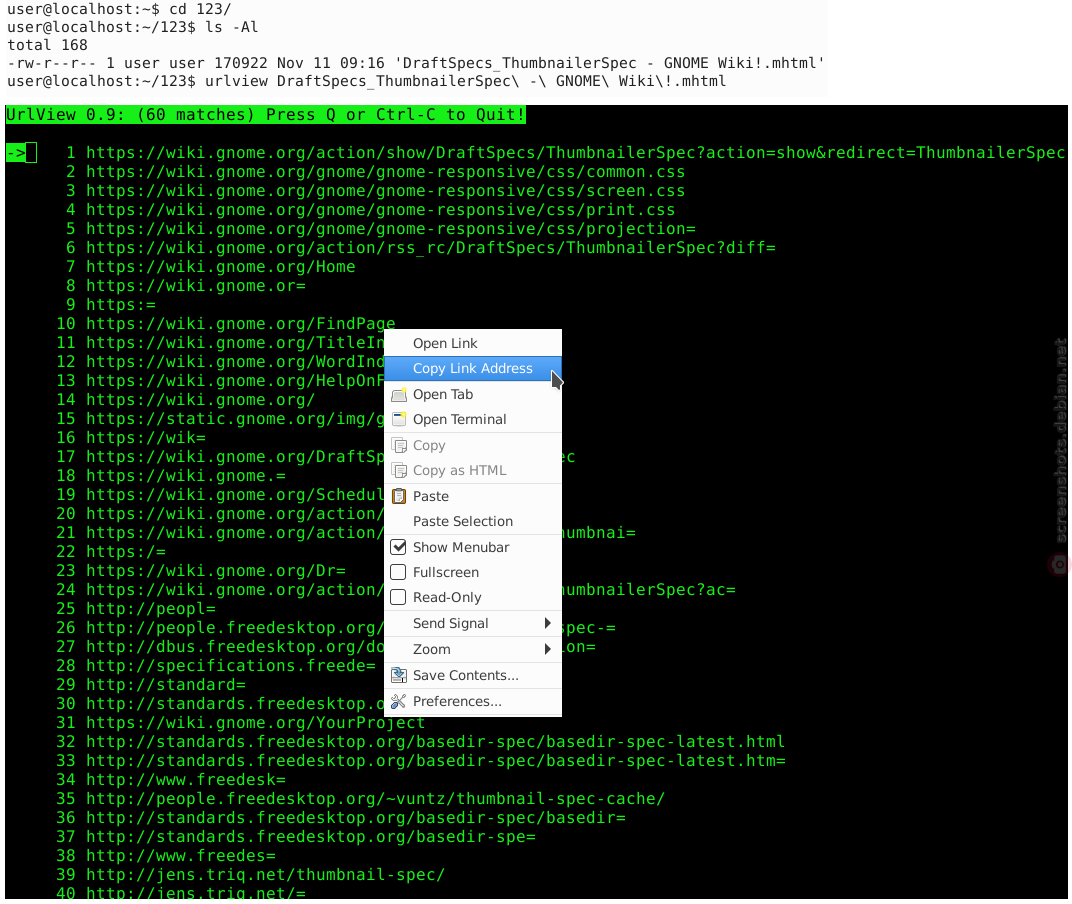
Task: Enable the Fullscreen checkbox
Action: coord(398,572)
